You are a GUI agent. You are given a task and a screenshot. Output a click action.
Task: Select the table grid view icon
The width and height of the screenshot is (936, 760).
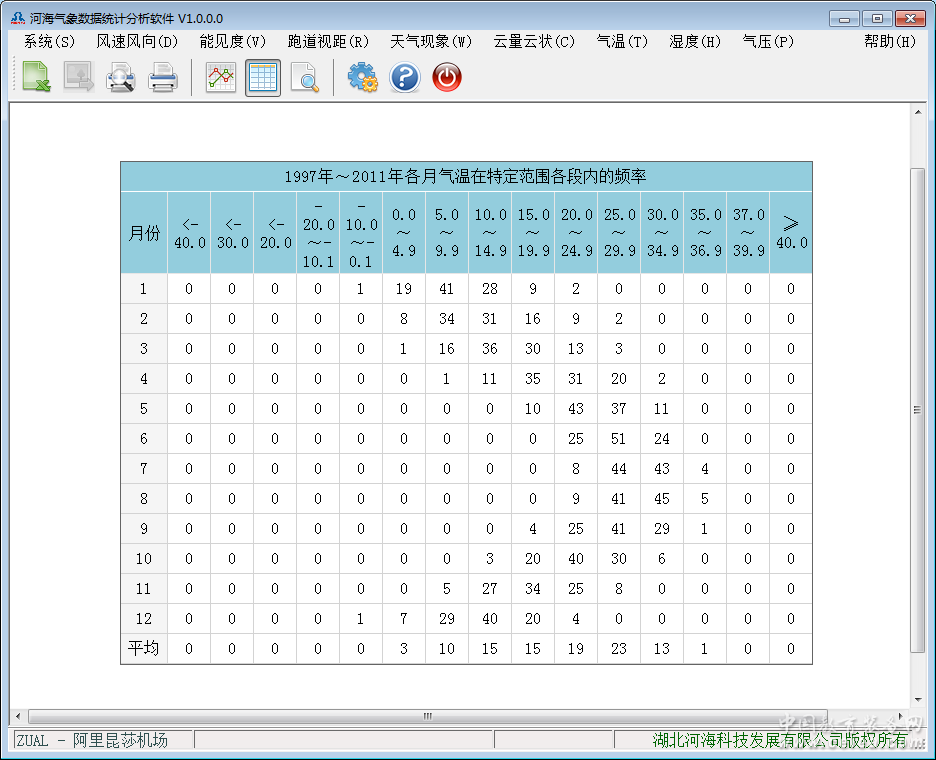tap(263, 77)
